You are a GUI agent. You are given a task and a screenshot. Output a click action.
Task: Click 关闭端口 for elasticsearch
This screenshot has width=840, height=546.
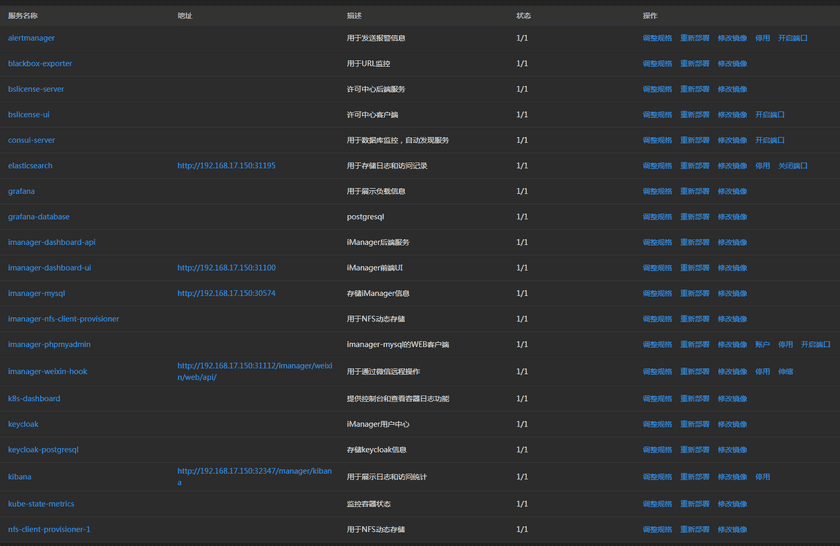[x=793, y=166]
